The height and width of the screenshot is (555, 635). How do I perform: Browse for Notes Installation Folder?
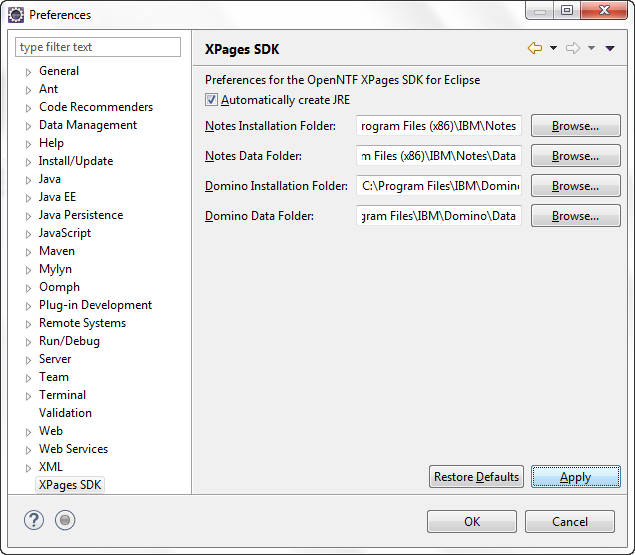point(575,126)
